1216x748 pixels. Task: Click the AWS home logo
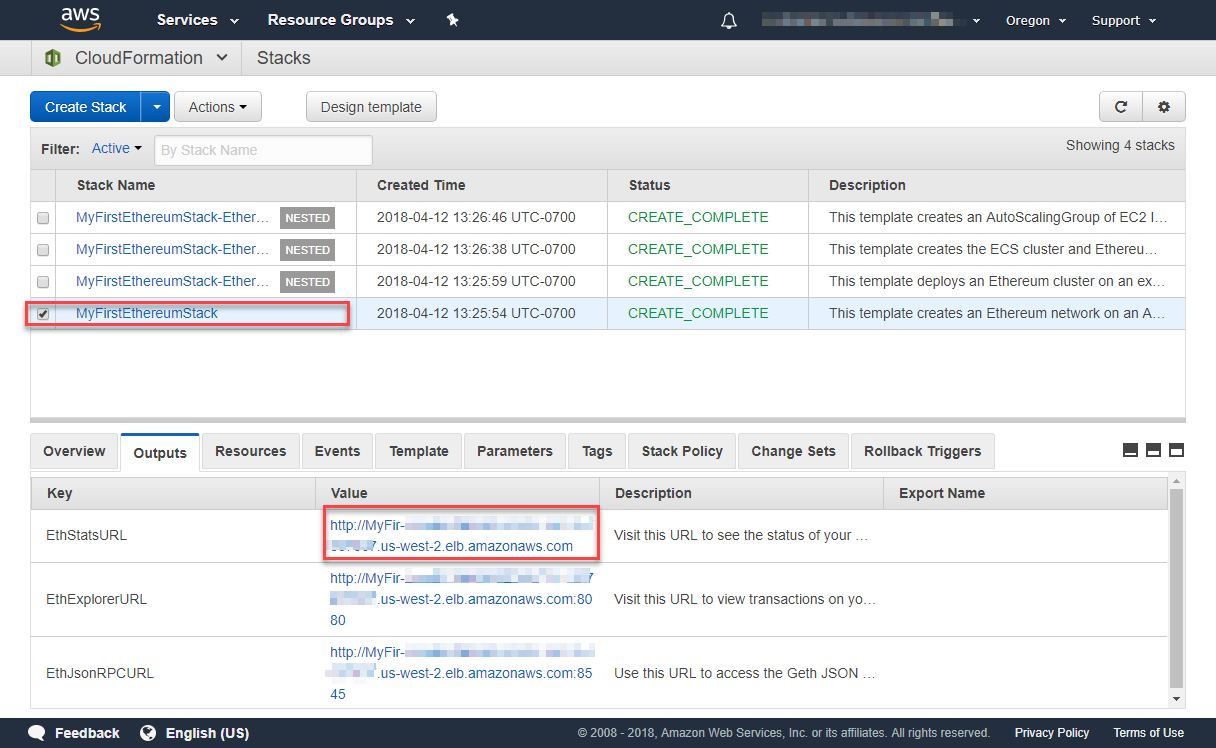click(80, 19)
